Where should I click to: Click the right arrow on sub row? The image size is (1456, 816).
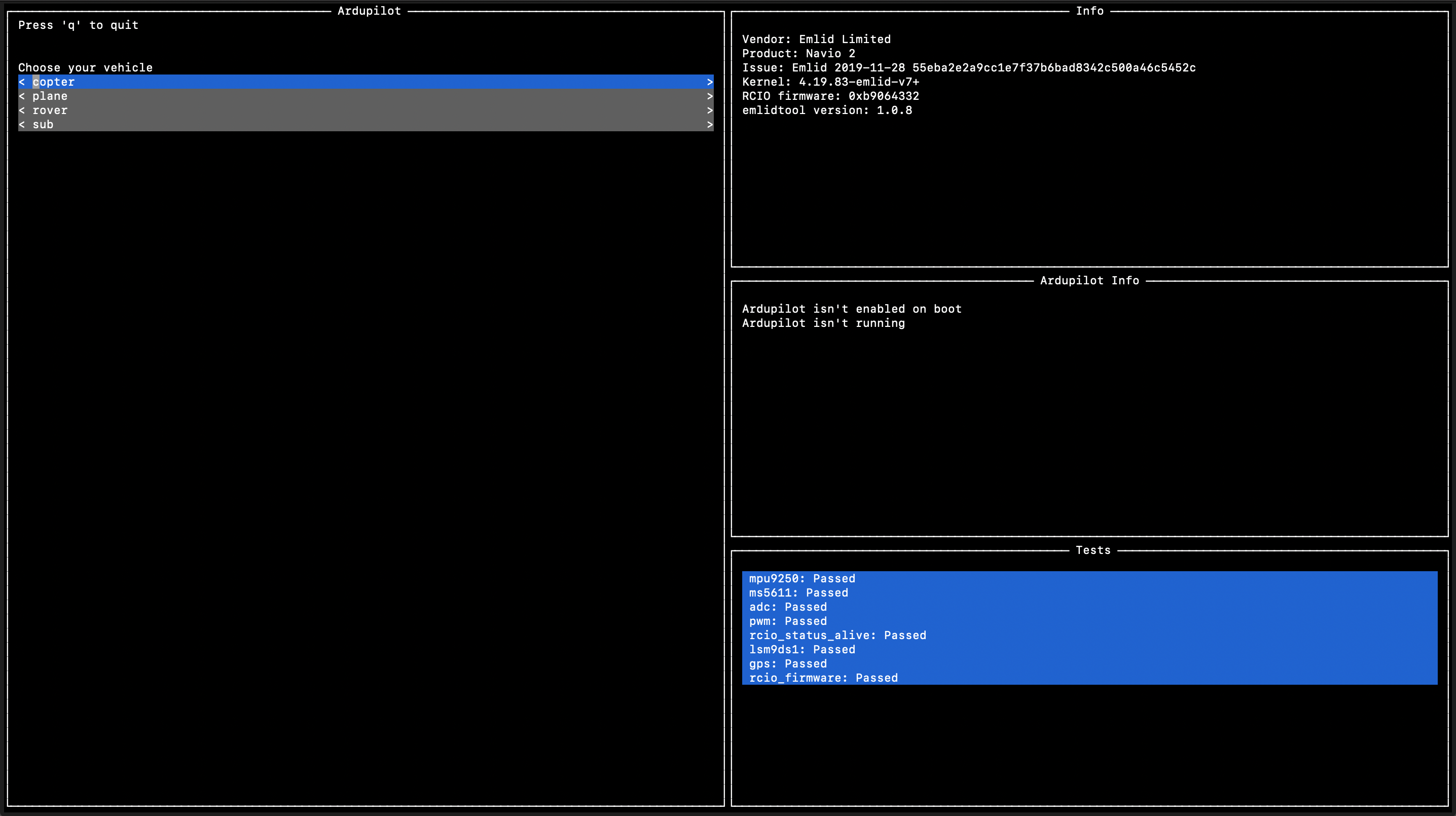click(710, 124)
